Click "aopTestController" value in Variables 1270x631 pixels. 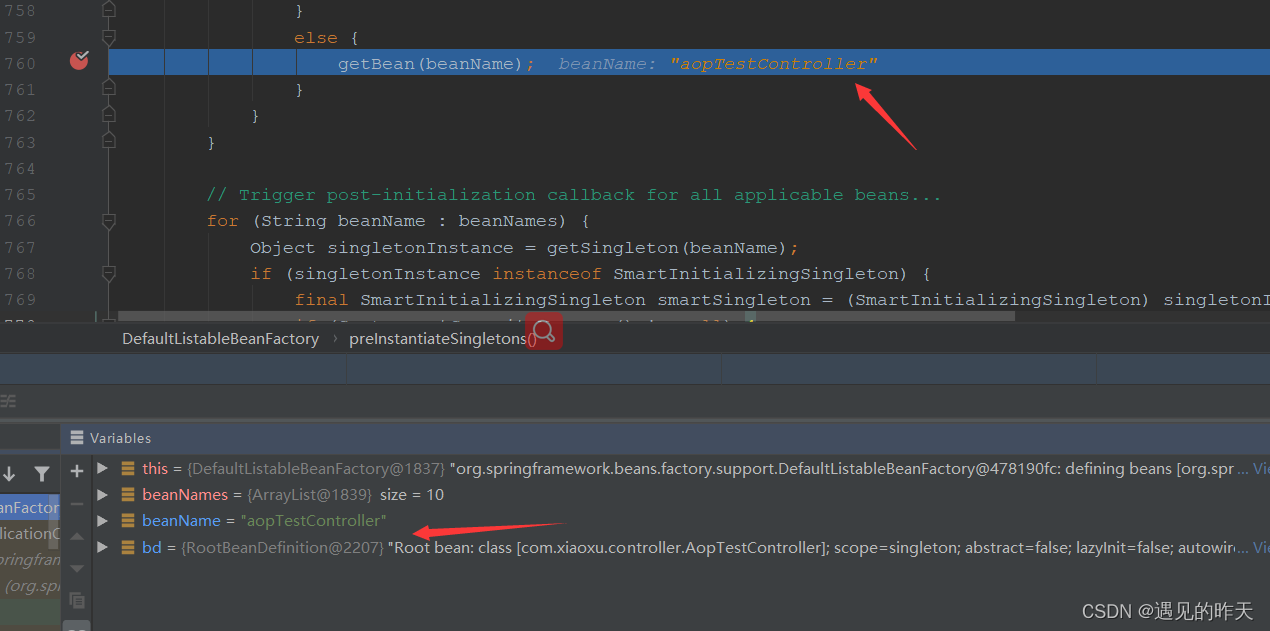click(313, 520)
